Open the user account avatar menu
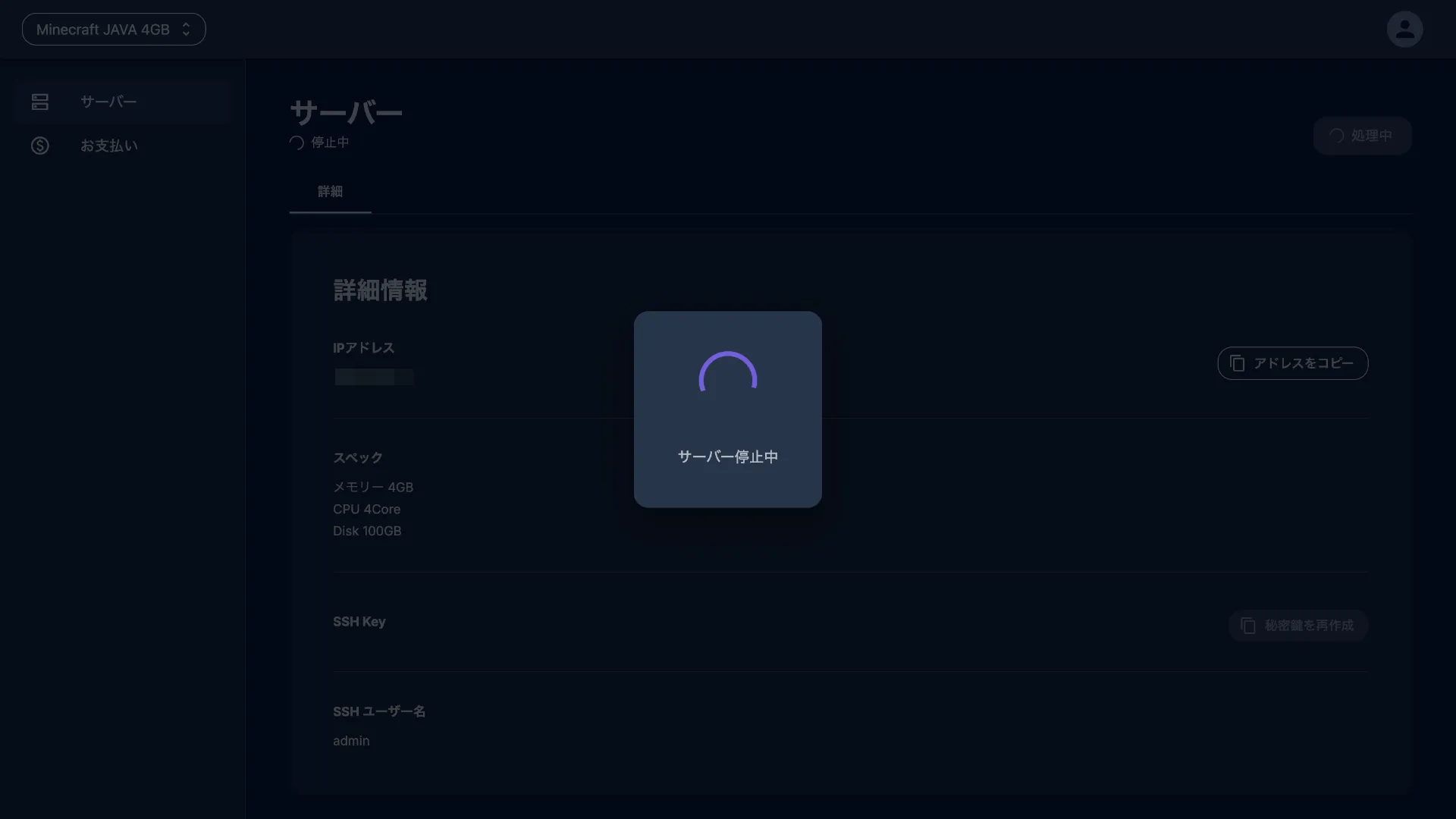 click(x=1404, y=30)
